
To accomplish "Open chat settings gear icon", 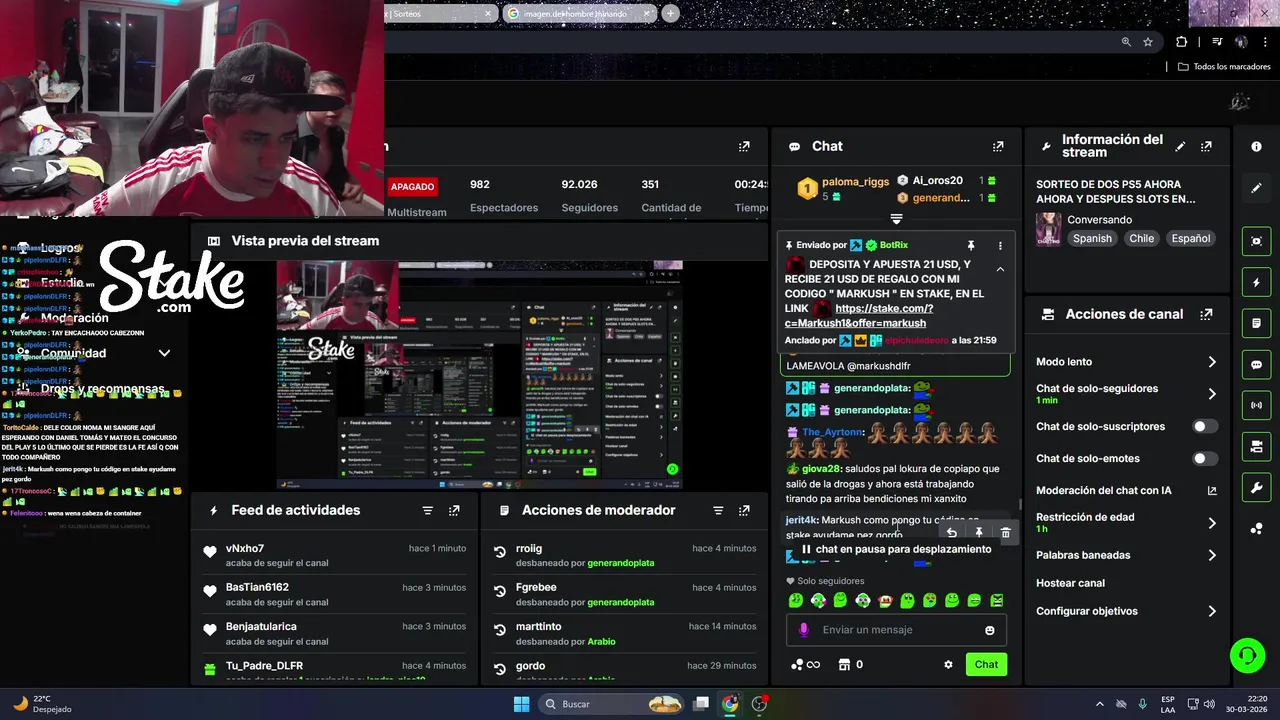I will (x=948, y=664).
